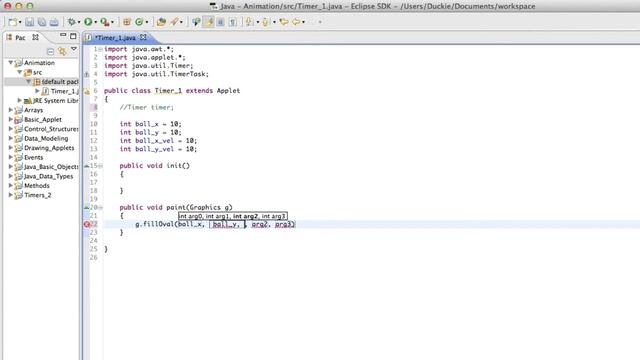Click the ball_y argument in fillOval call
Image resolution: width=640 pixels, height=360 pixels.
(x=224, y=224)
